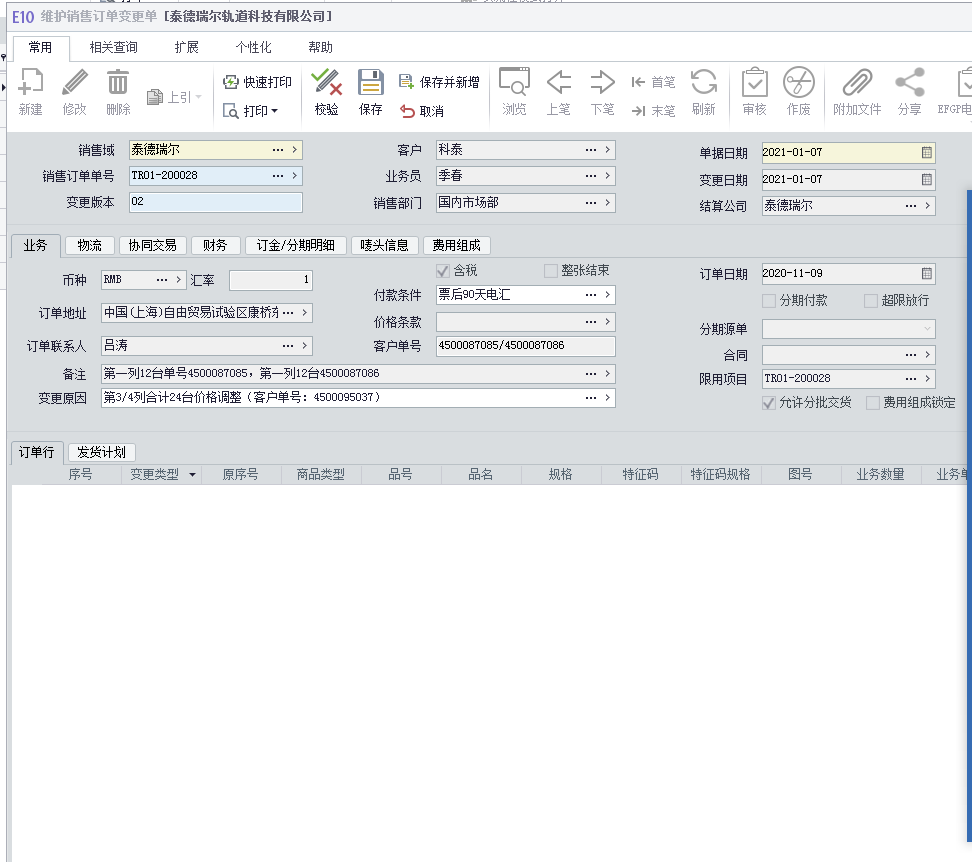Switch to the 财务 tab

point(215,245)
